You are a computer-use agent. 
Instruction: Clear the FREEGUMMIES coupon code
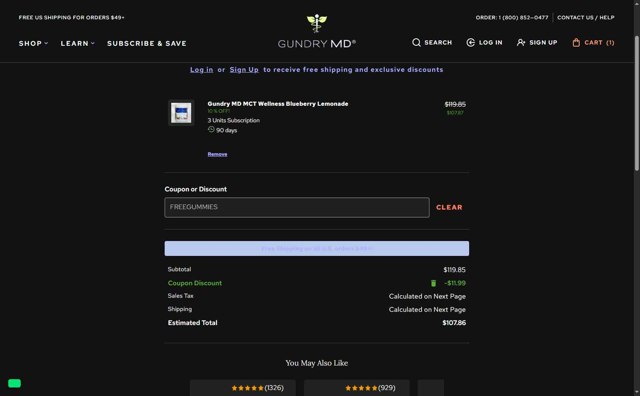449,207
